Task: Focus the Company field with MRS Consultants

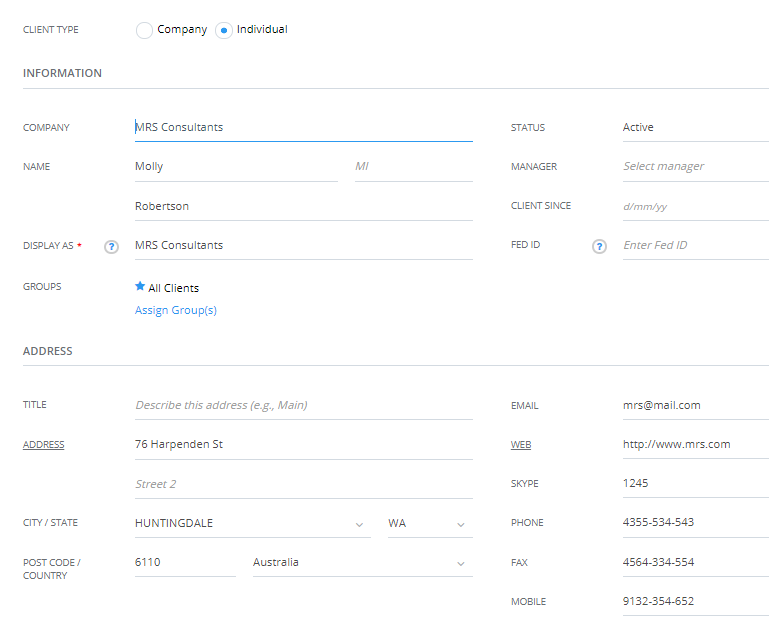Action: click(304, 127)
